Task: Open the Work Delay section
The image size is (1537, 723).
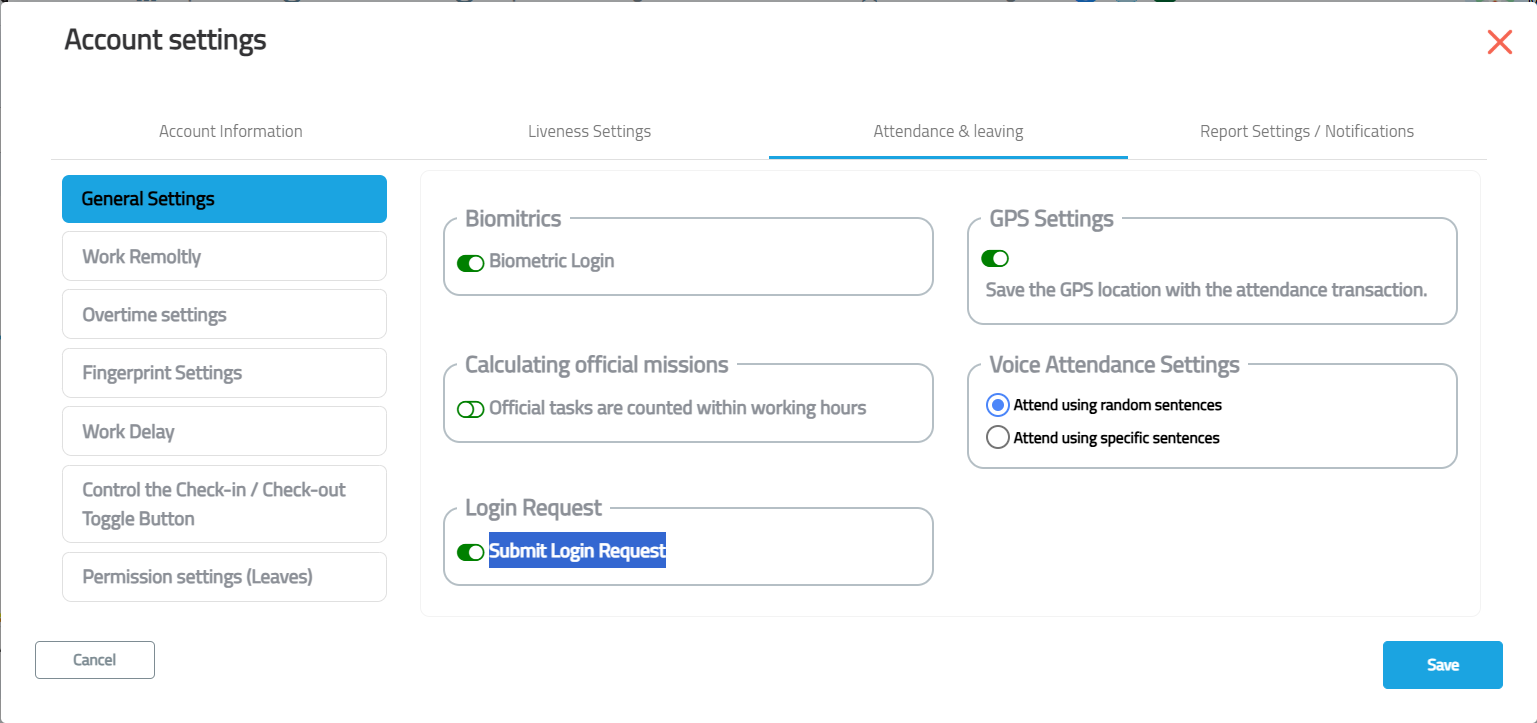Action: click(224, 432)
